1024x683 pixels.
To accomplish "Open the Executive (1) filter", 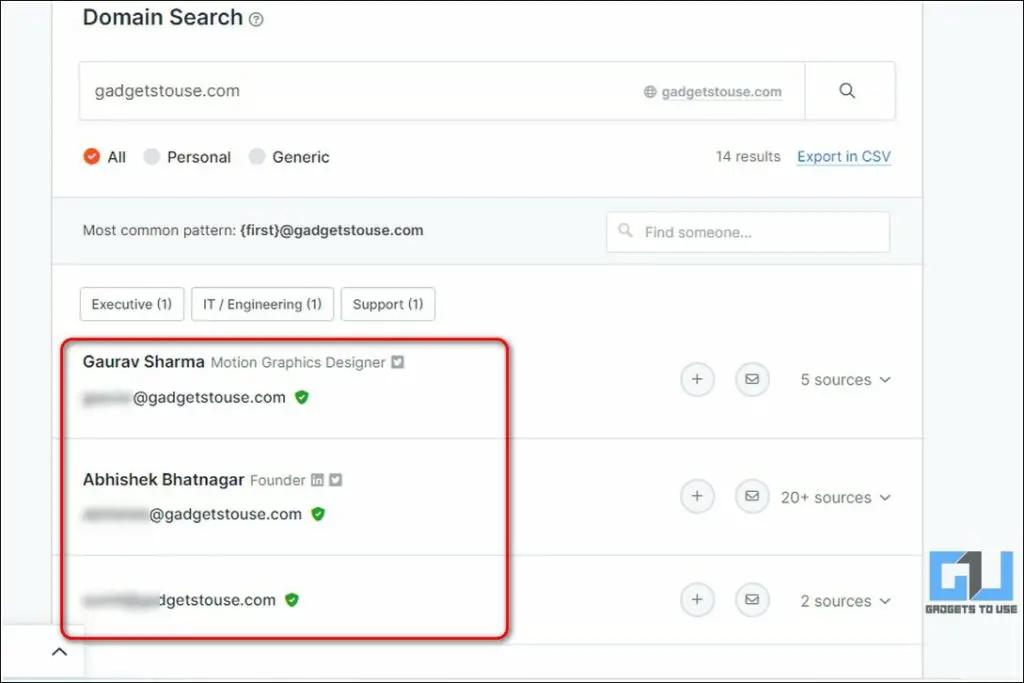I will coord(131,304).
